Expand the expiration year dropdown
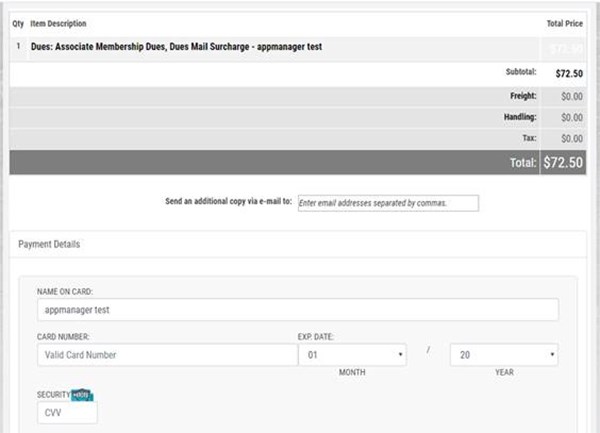The height and width of the screenshot is (433, 600). pyautogui.click(x=503, y=355)
